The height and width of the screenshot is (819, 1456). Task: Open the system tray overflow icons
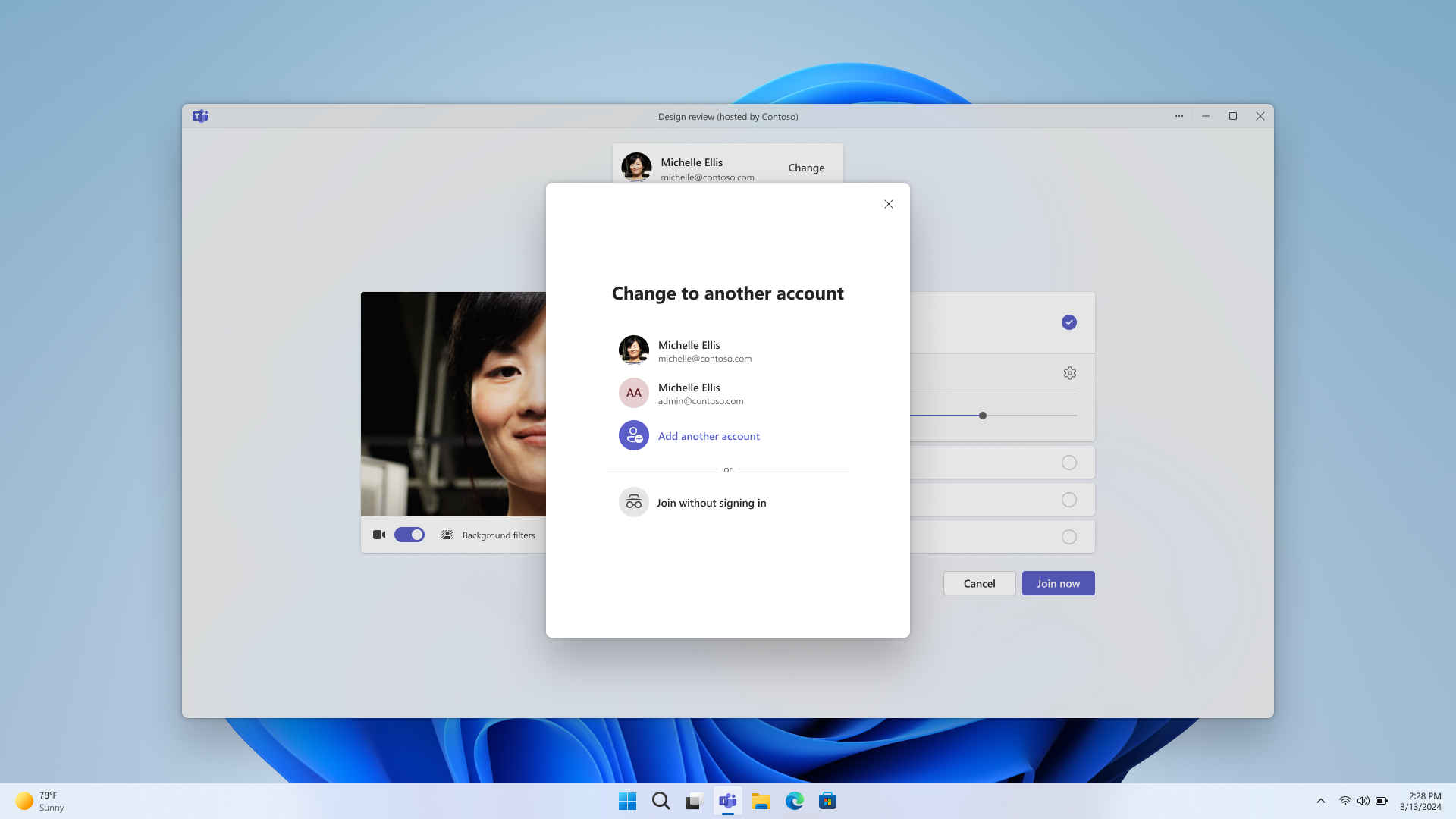(x=1321, y=800)
